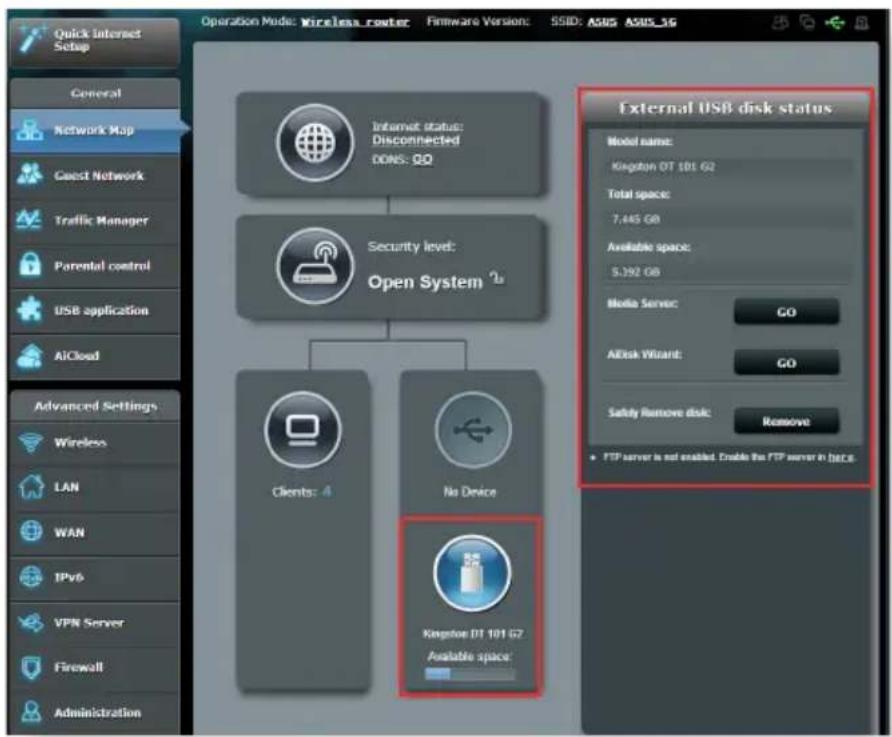Click the ASUS_5G SSID link
Viewport: 892px width, 737px height.
(x=651, y=22)
